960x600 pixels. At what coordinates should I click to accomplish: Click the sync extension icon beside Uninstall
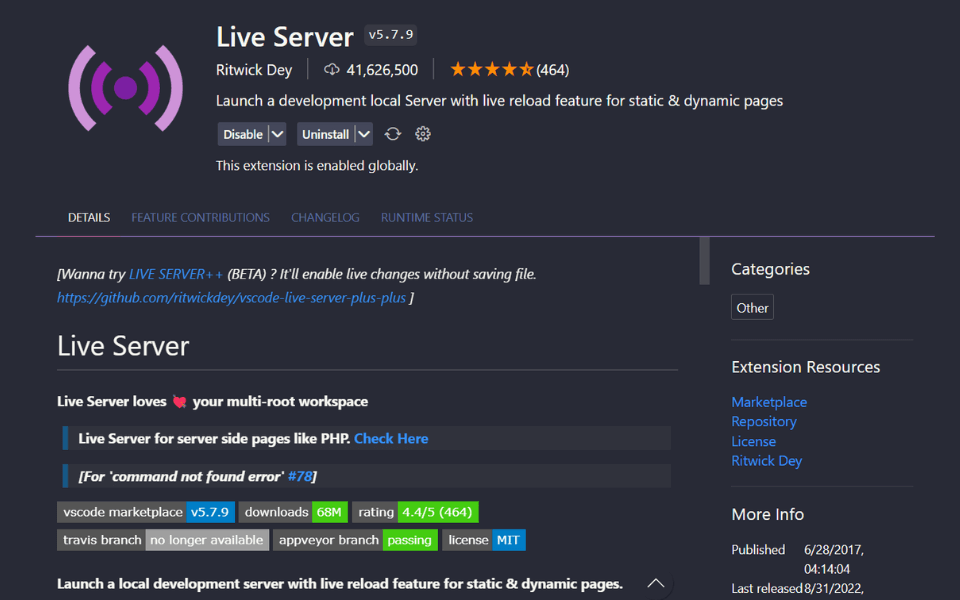pos(393,134)
